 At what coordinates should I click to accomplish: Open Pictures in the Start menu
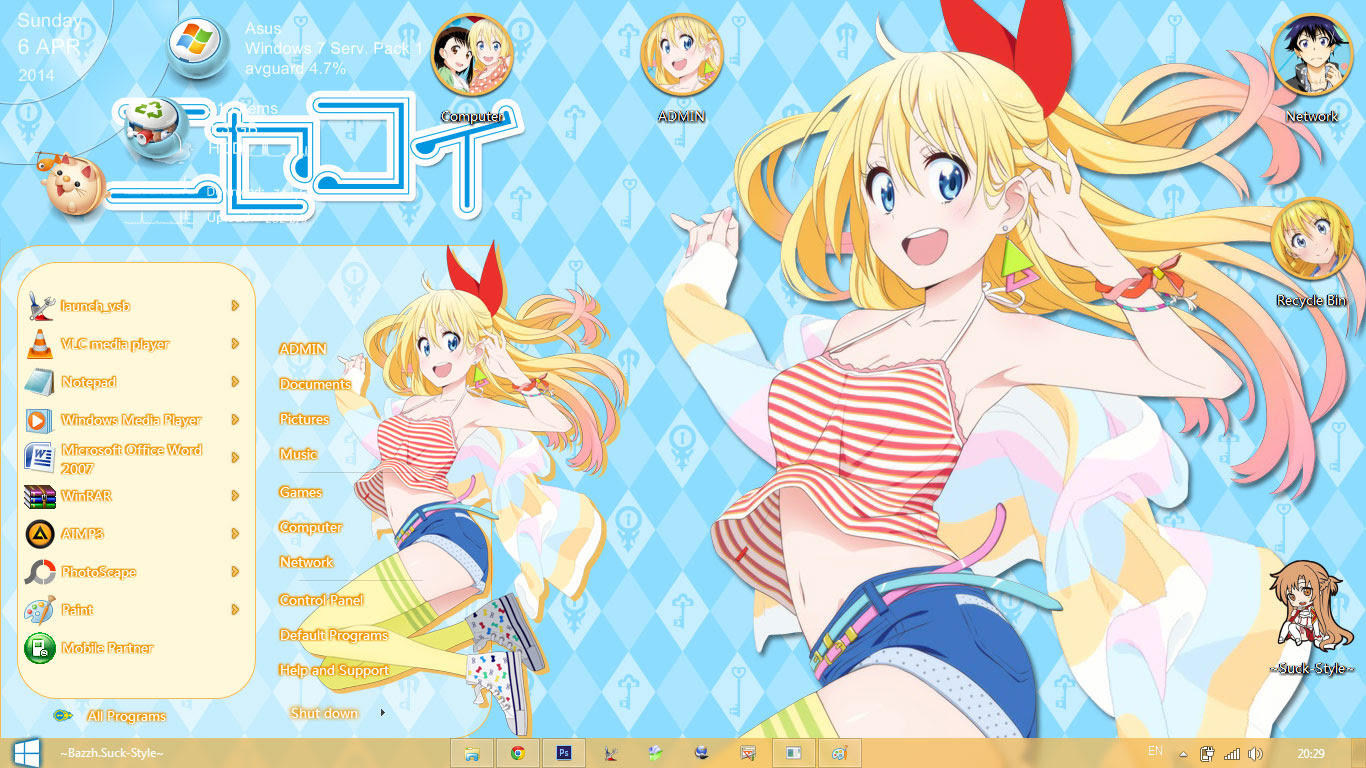click(x=304, y=420)
